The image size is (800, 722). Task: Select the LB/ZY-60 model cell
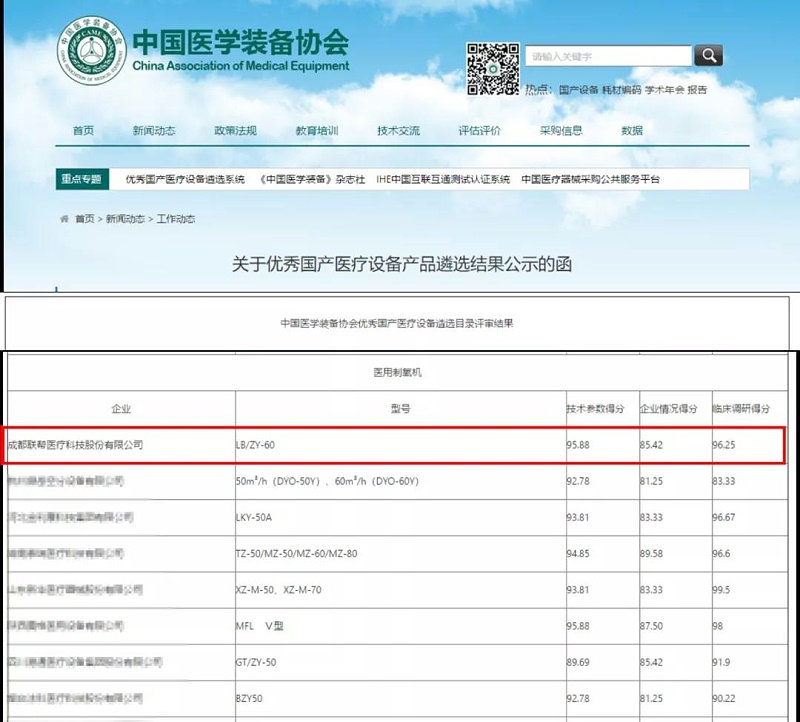click(401, 445)
